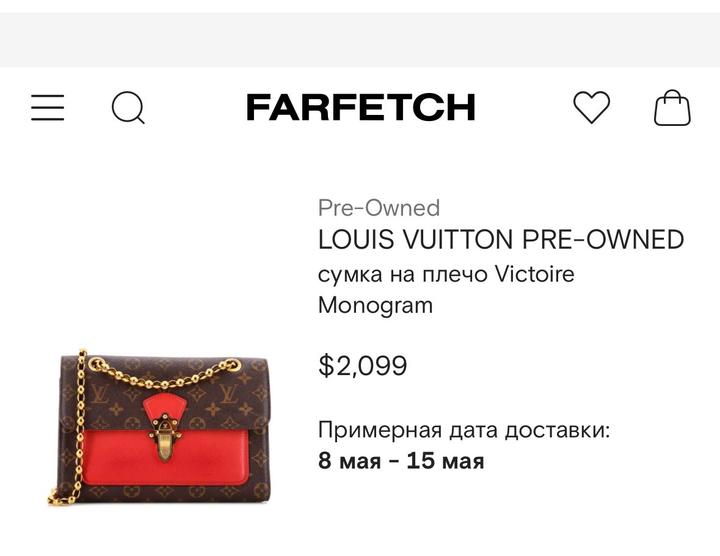Open the Victoire bag product photo
This screenshot has height=556, width=720.
(x=160, y=427)
